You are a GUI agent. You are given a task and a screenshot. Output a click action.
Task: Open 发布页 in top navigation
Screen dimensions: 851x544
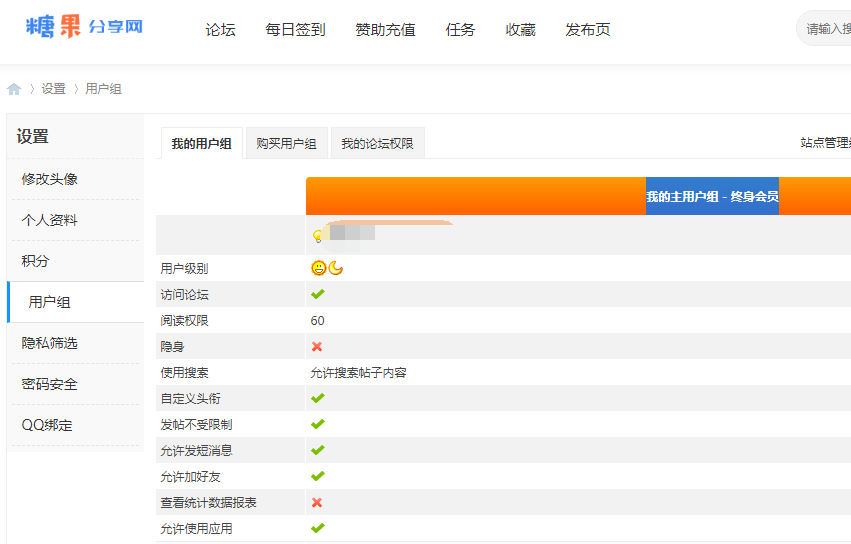tap(588, 30)
